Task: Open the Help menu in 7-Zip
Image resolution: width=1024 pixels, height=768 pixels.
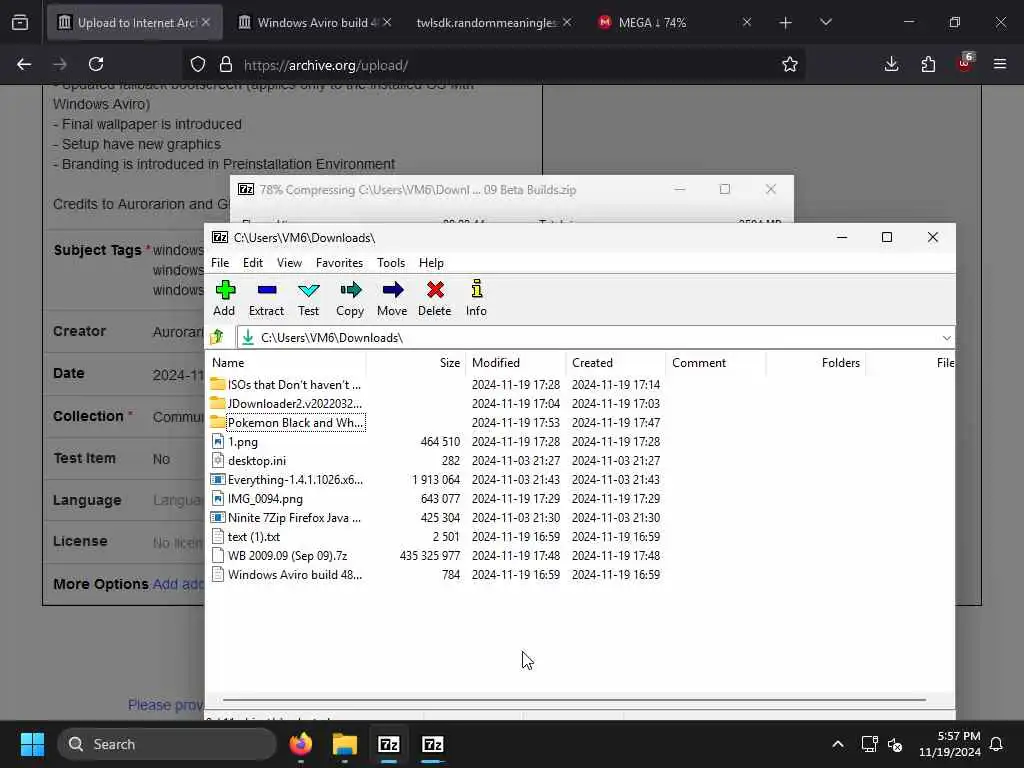Action: 431,263
